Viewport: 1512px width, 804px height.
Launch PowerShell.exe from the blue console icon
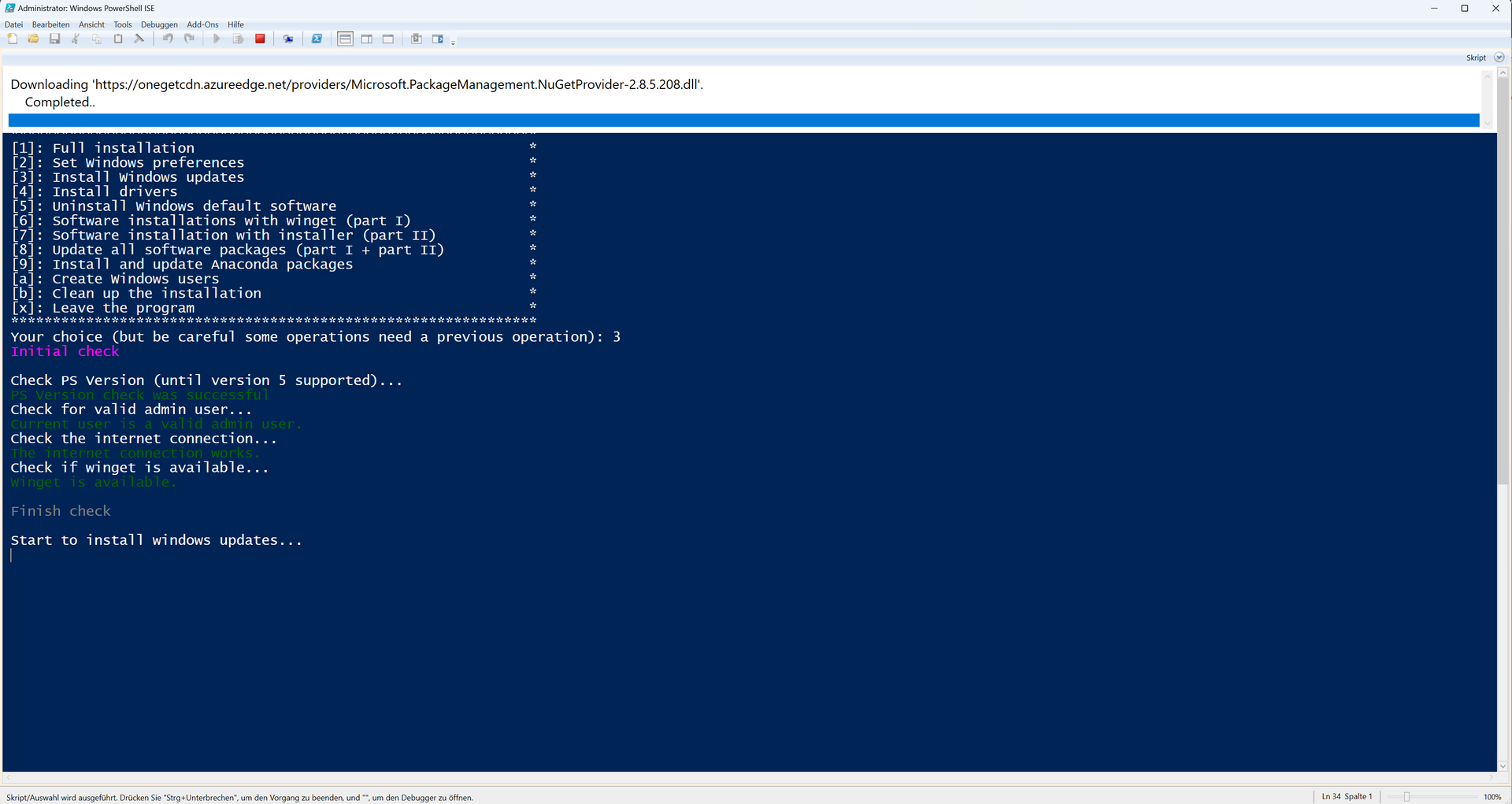tap(317, 39)
